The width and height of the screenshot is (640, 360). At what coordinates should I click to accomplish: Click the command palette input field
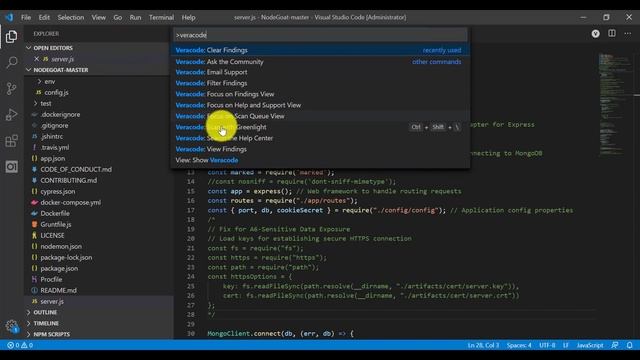[x=320, y=35]
